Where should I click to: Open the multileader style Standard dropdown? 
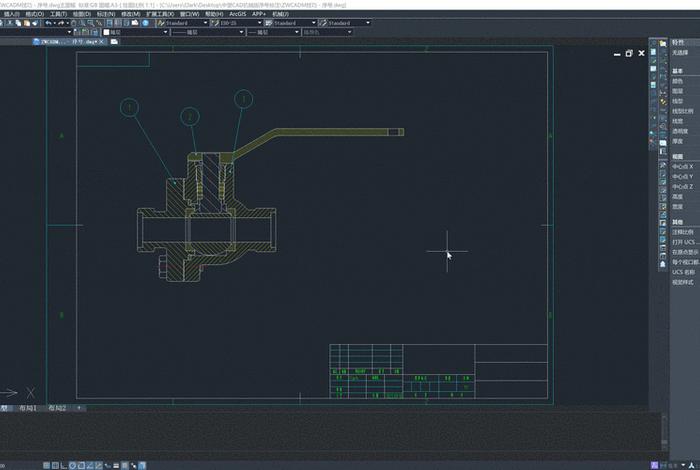click(x=349, y=23)
